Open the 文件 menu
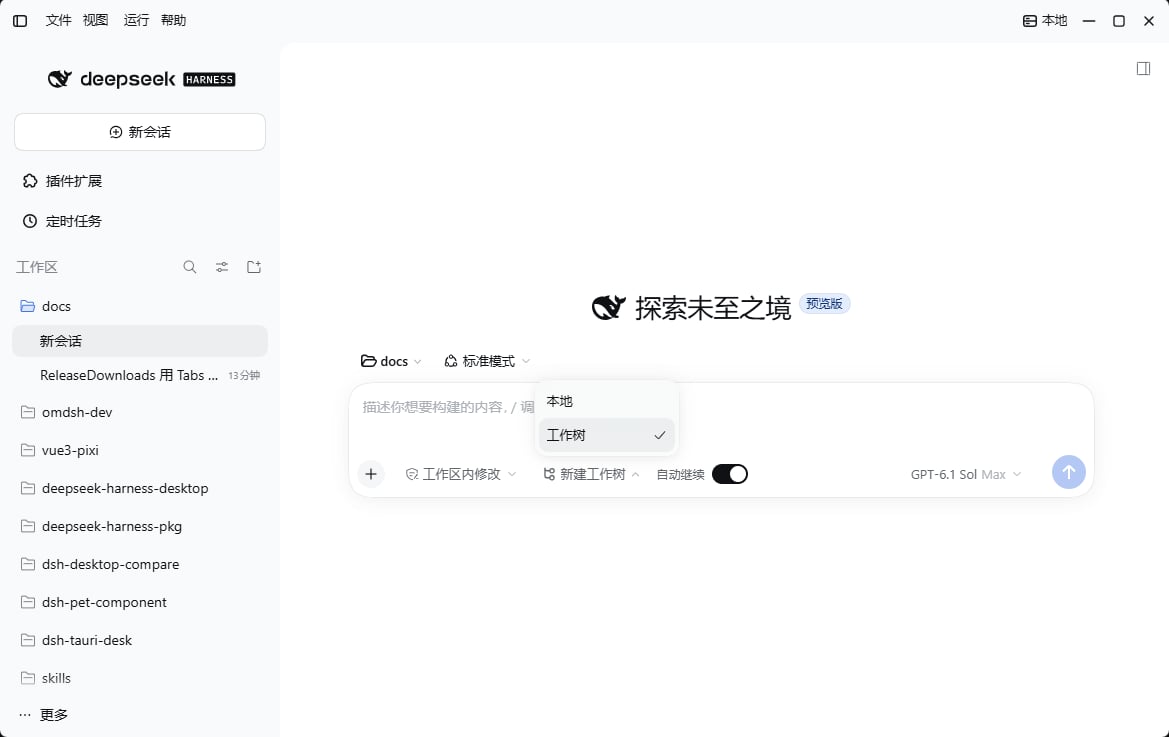This screenshot has width=1169, height=737. tap(58, 21)
